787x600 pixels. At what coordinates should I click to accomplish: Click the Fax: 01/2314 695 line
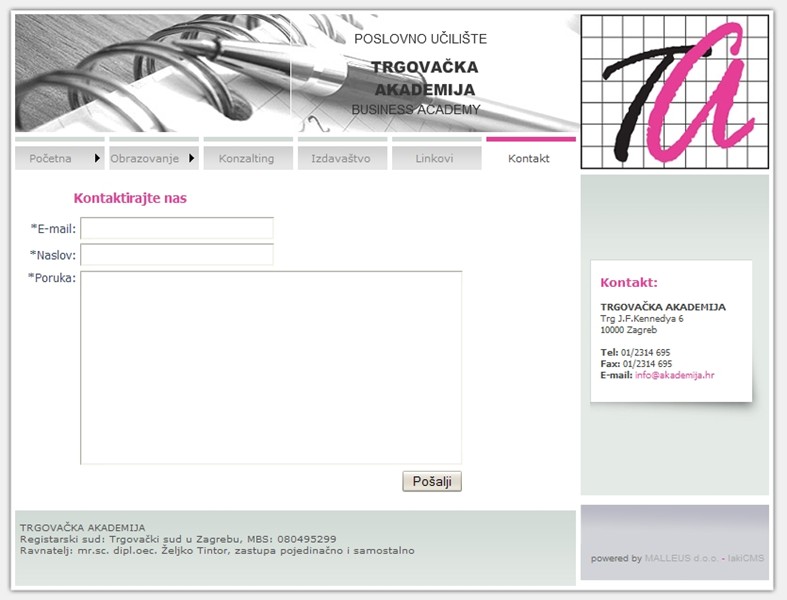tap(636, 364)
